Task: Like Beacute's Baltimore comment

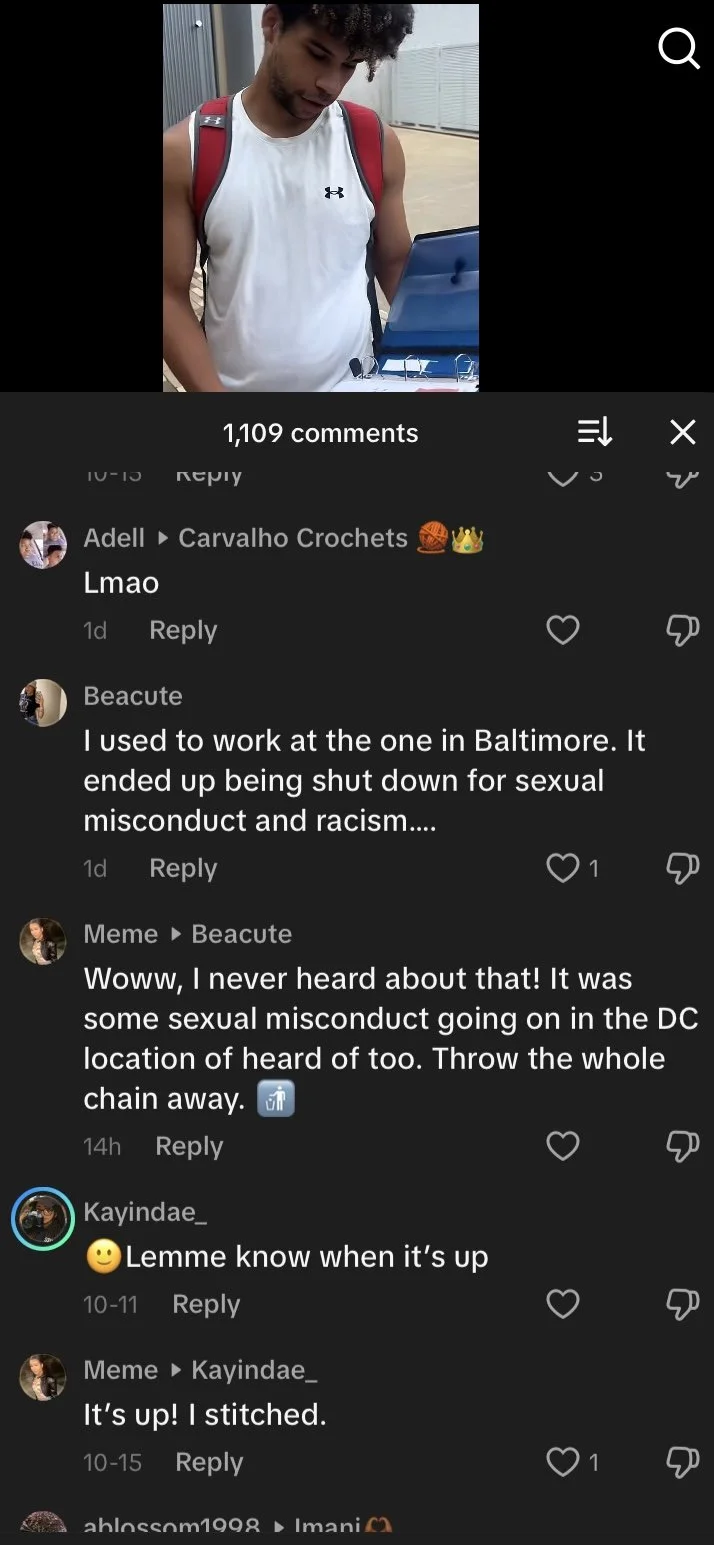Action: 563,868
